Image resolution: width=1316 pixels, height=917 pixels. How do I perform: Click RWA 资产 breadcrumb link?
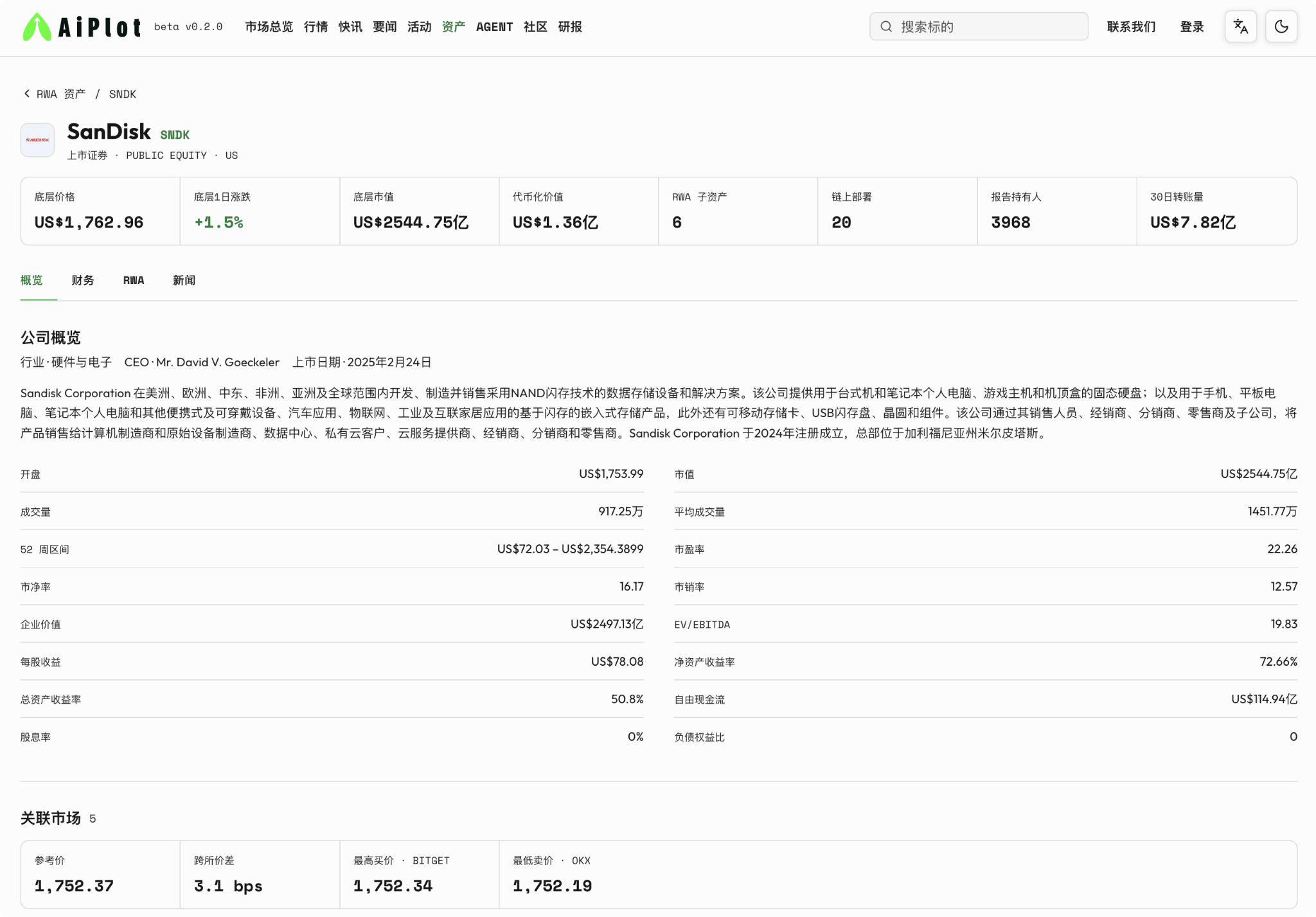pyautogui.click(x=61, y=94)
